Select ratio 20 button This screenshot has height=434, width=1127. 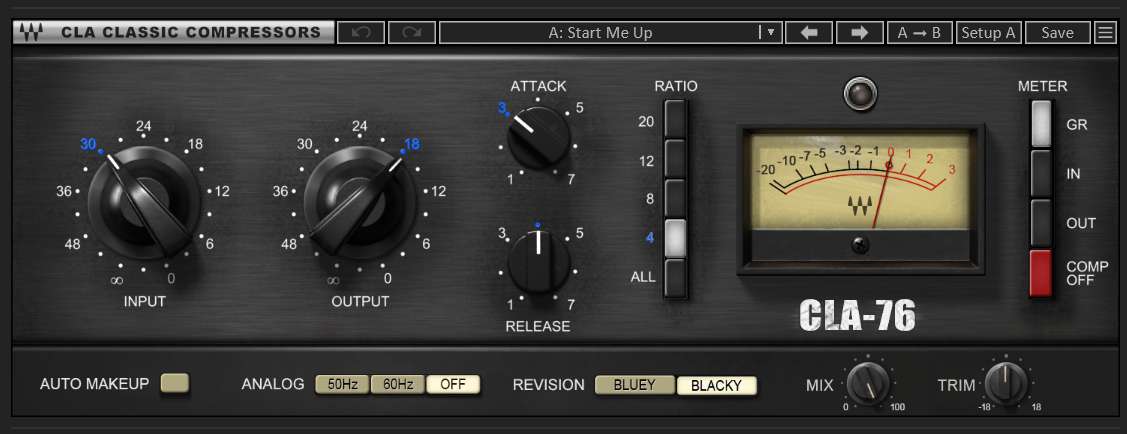pyautogui.click(x=677, y=120)
